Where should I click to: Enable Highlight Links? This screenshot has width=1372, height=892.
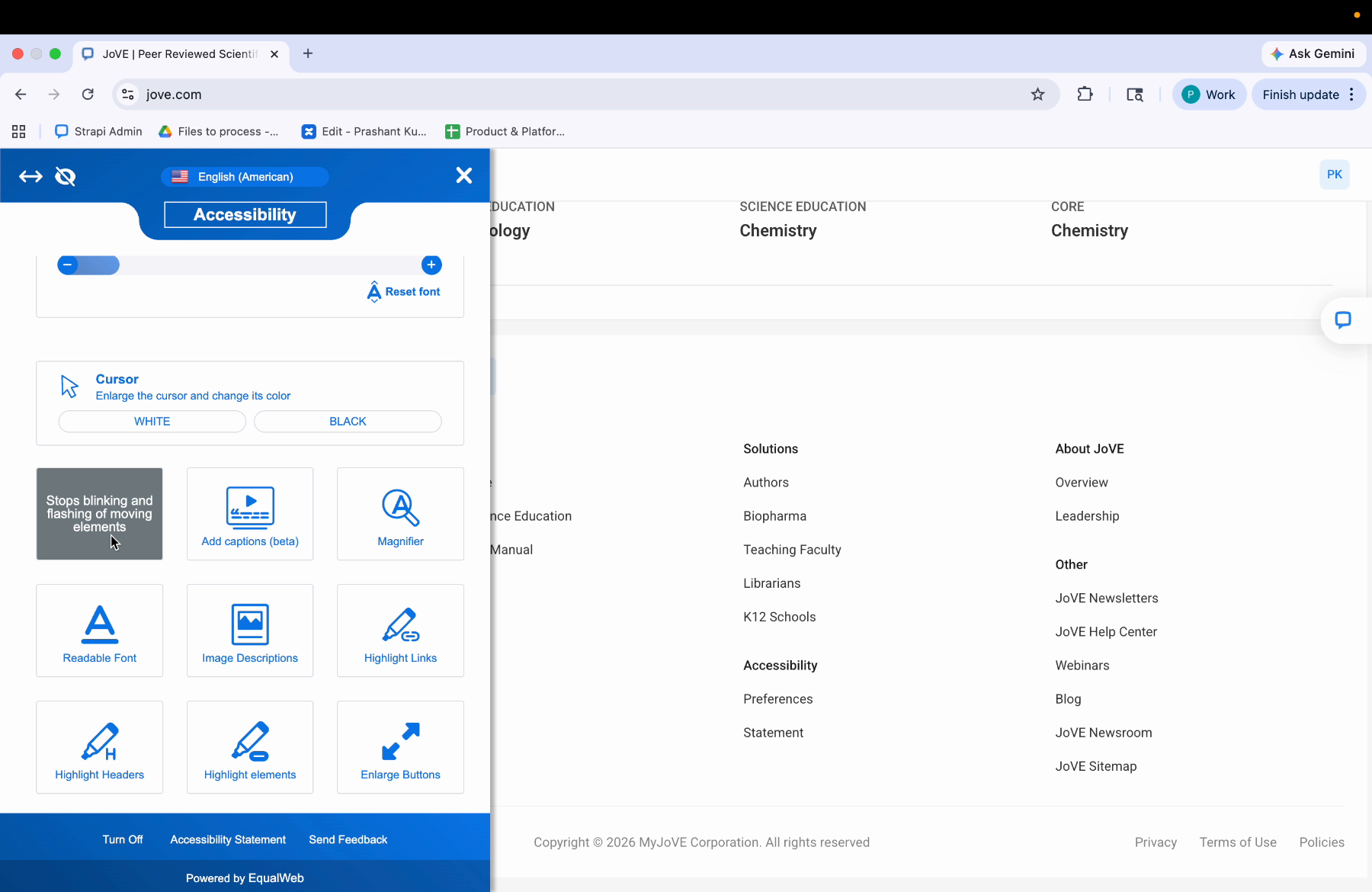pos(400,630)
